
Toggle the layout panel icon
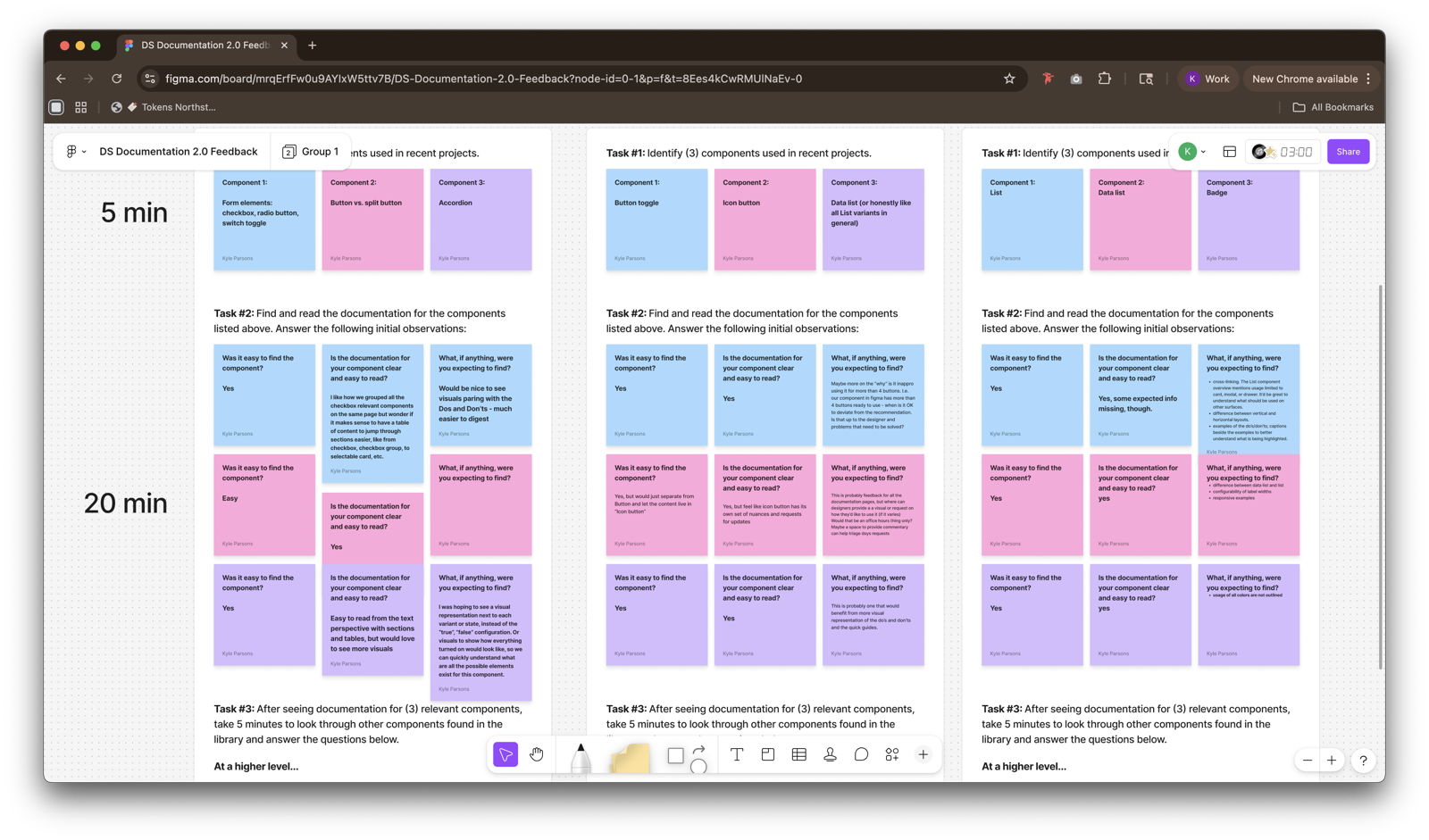click(1230, 152)
